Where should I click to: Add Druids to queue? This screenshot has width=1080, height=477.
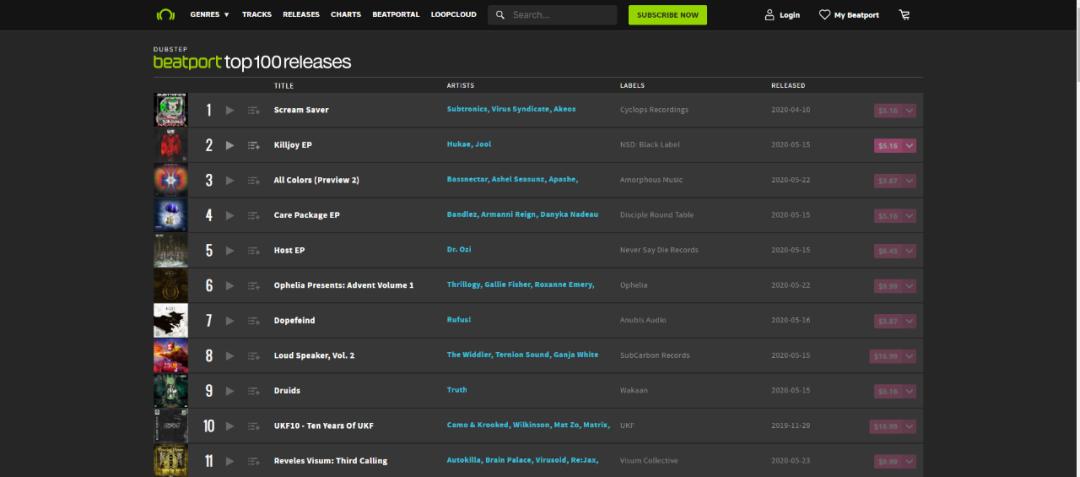pos(253,391)
